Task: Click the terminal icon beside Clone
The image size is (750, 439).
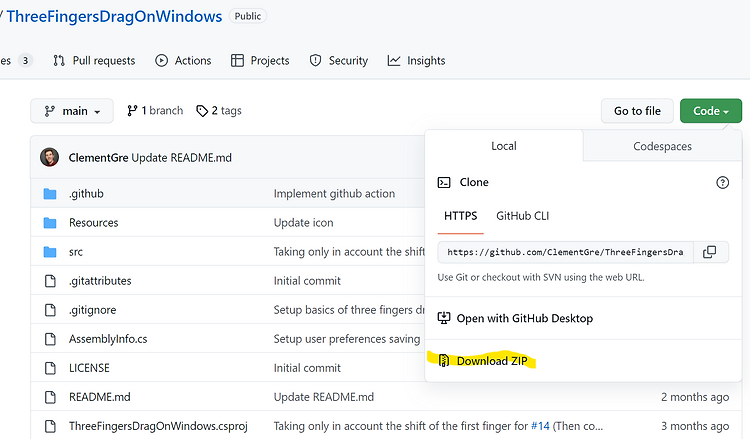Action: click(444, 182)
